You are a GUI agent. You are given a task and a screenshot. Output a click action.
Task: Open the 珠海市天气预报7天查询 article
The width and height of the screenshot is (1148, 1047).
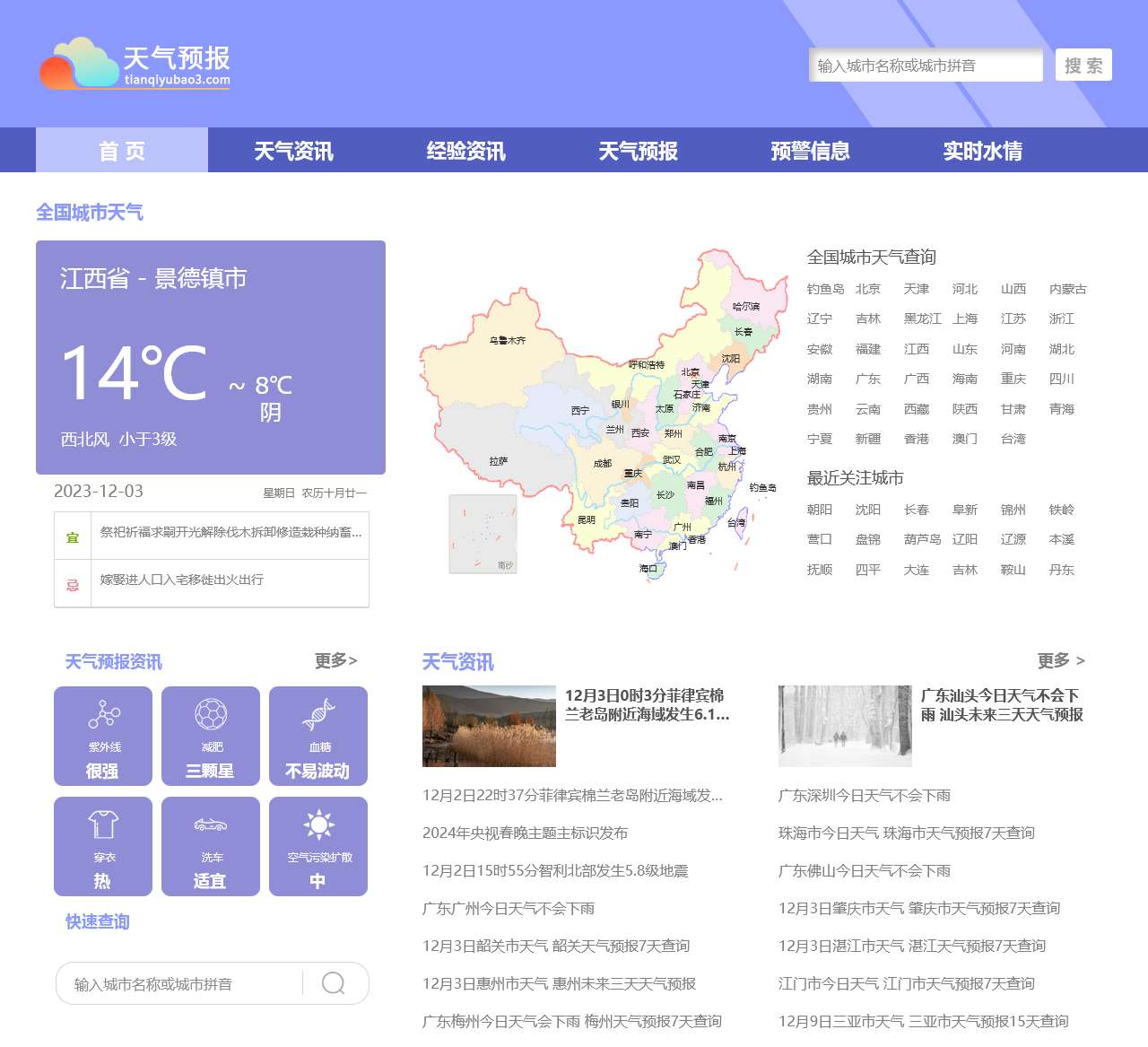pos(907,833)
